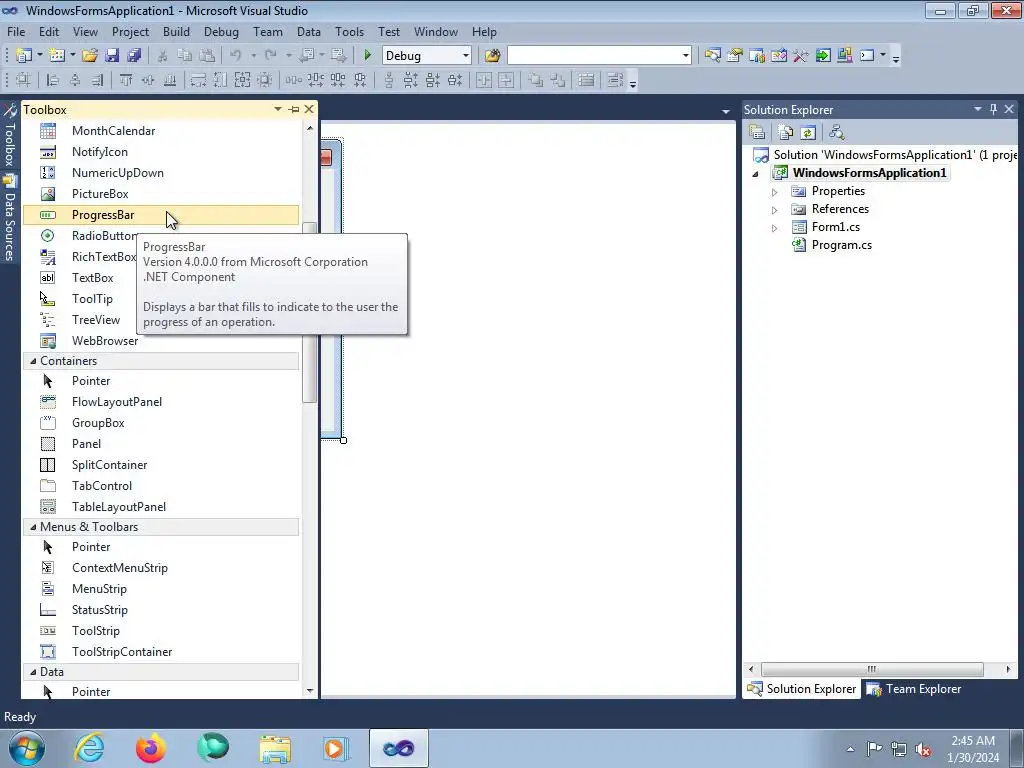
Task: Collapse the WindowsFormsApplication1 project node
Action: tap(756, 174)
